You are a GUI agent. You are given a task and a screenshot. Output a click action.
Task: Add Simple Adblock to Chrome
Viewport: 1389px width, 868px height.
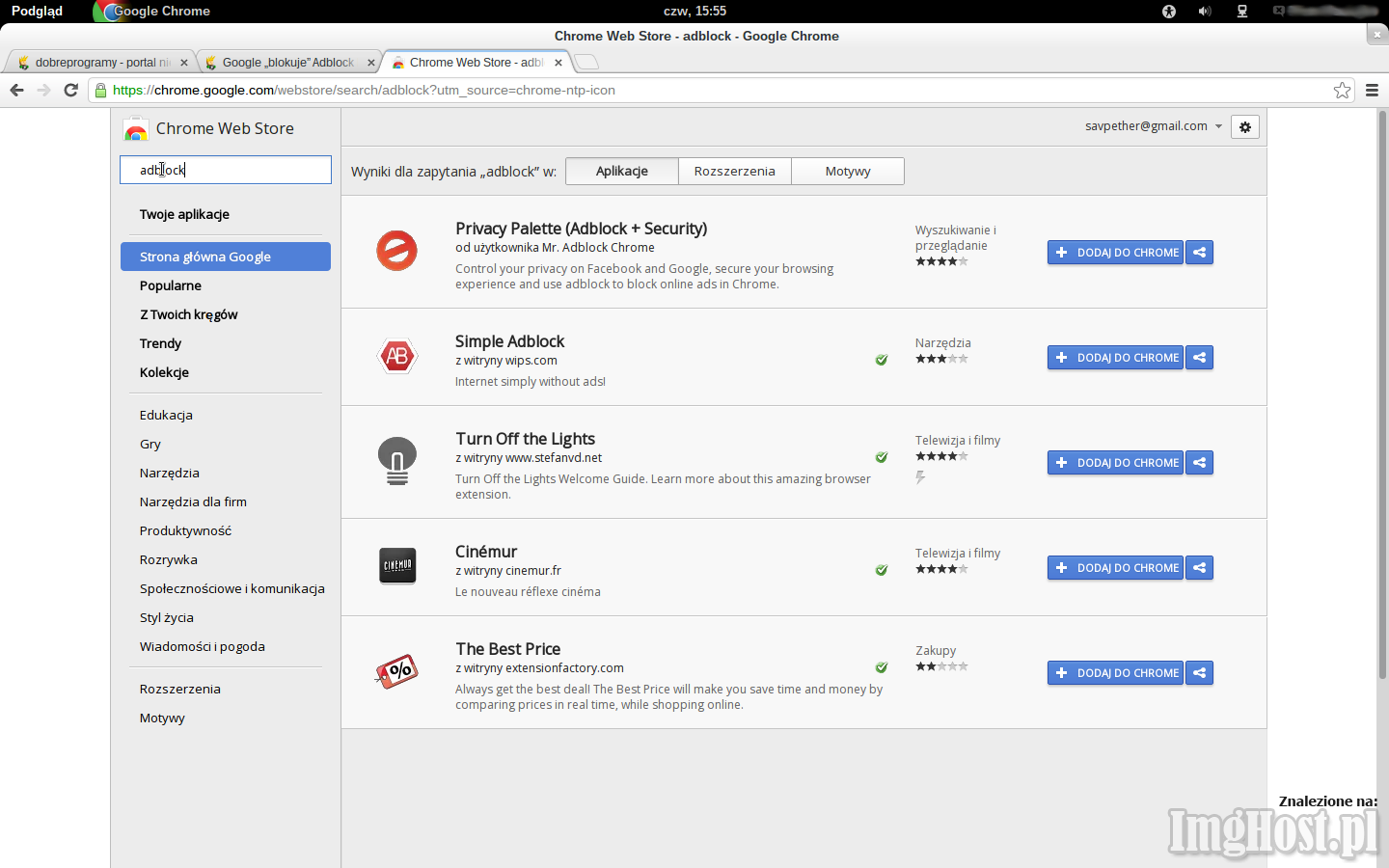(x=1115, y=358)
